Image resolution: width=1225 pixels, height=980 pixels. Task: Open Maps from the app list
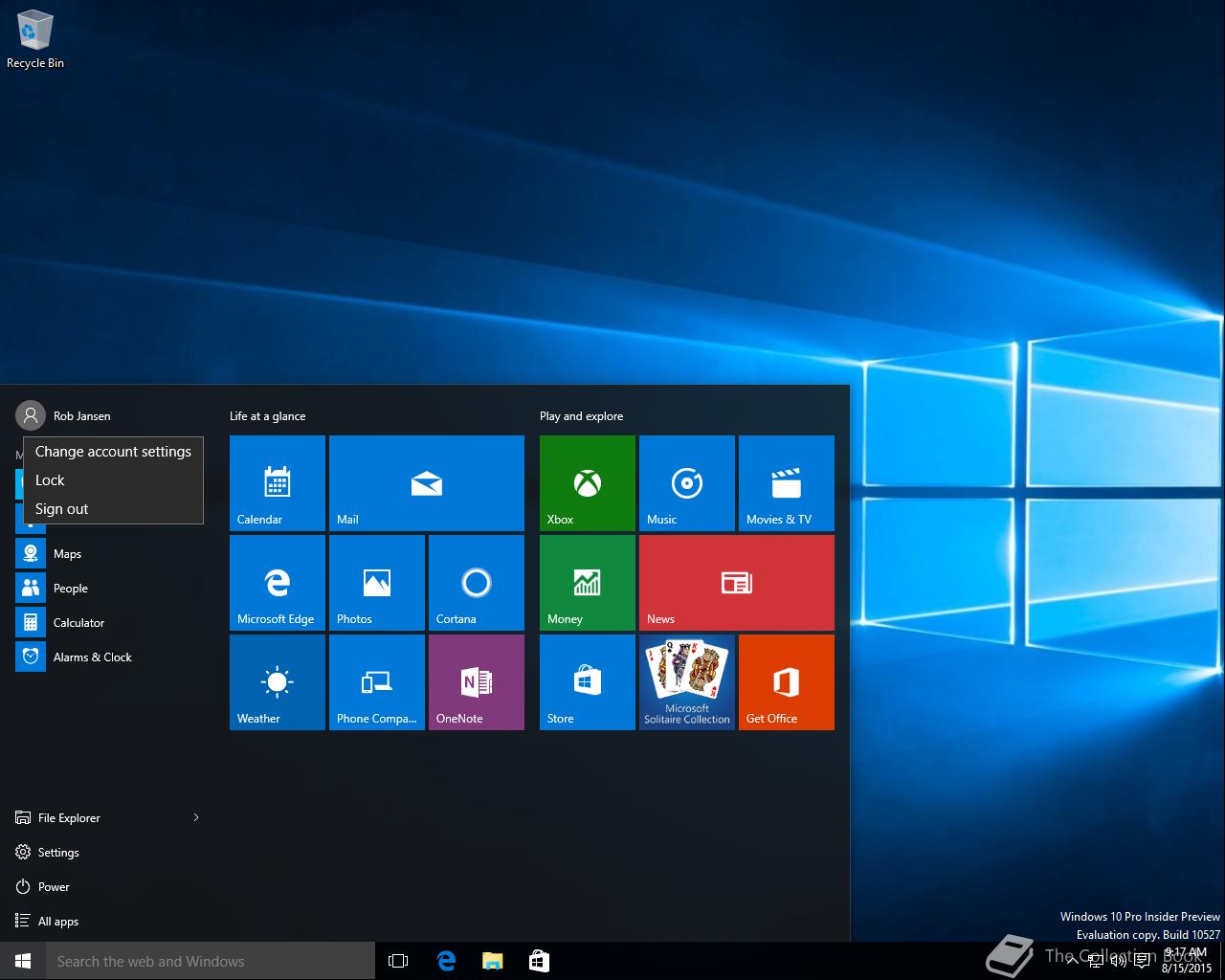(109, 554)
